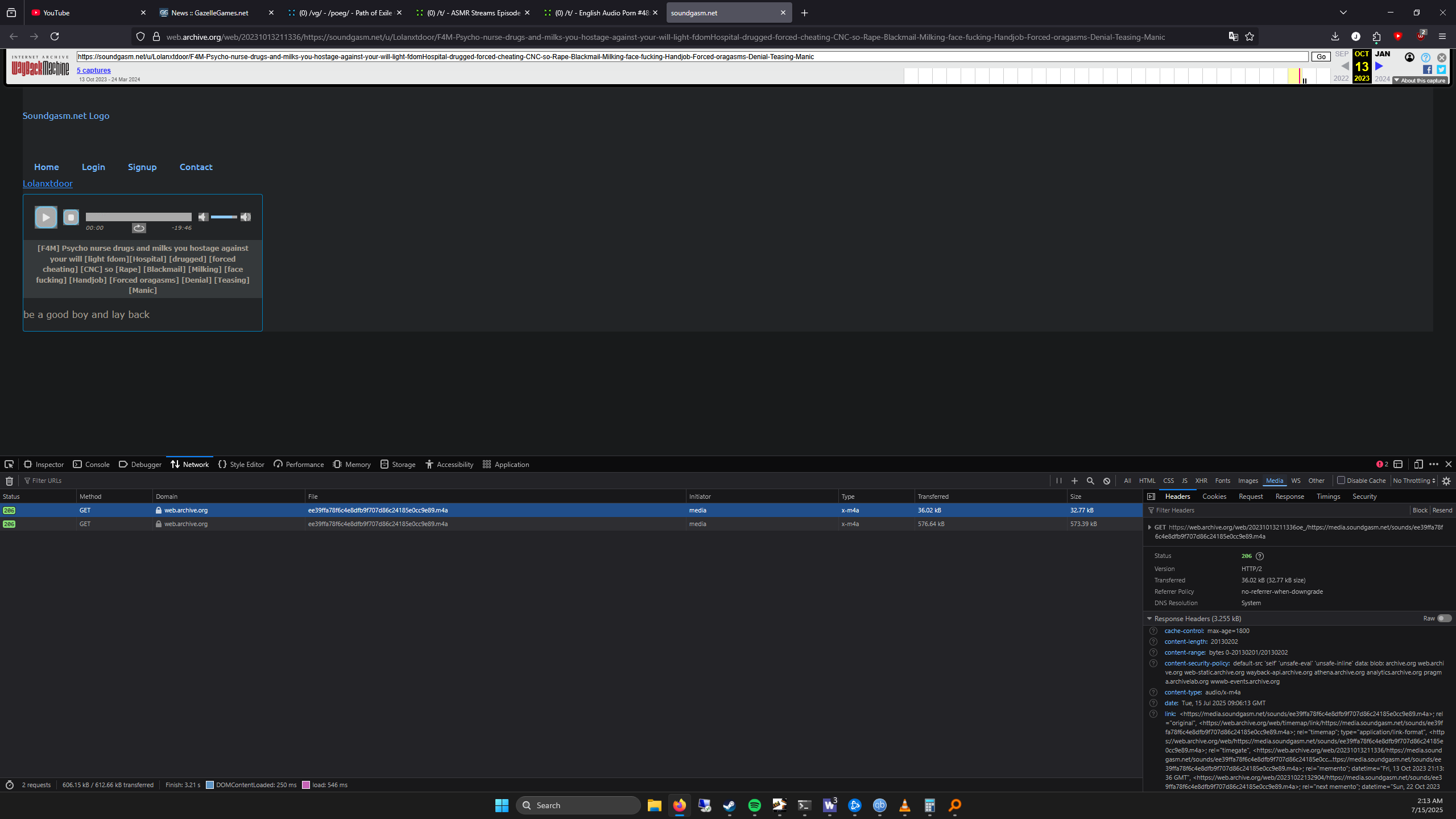Open the Storage panel tab
Viewport: 1456px width, 819px height.
click(x=398, y=464)
